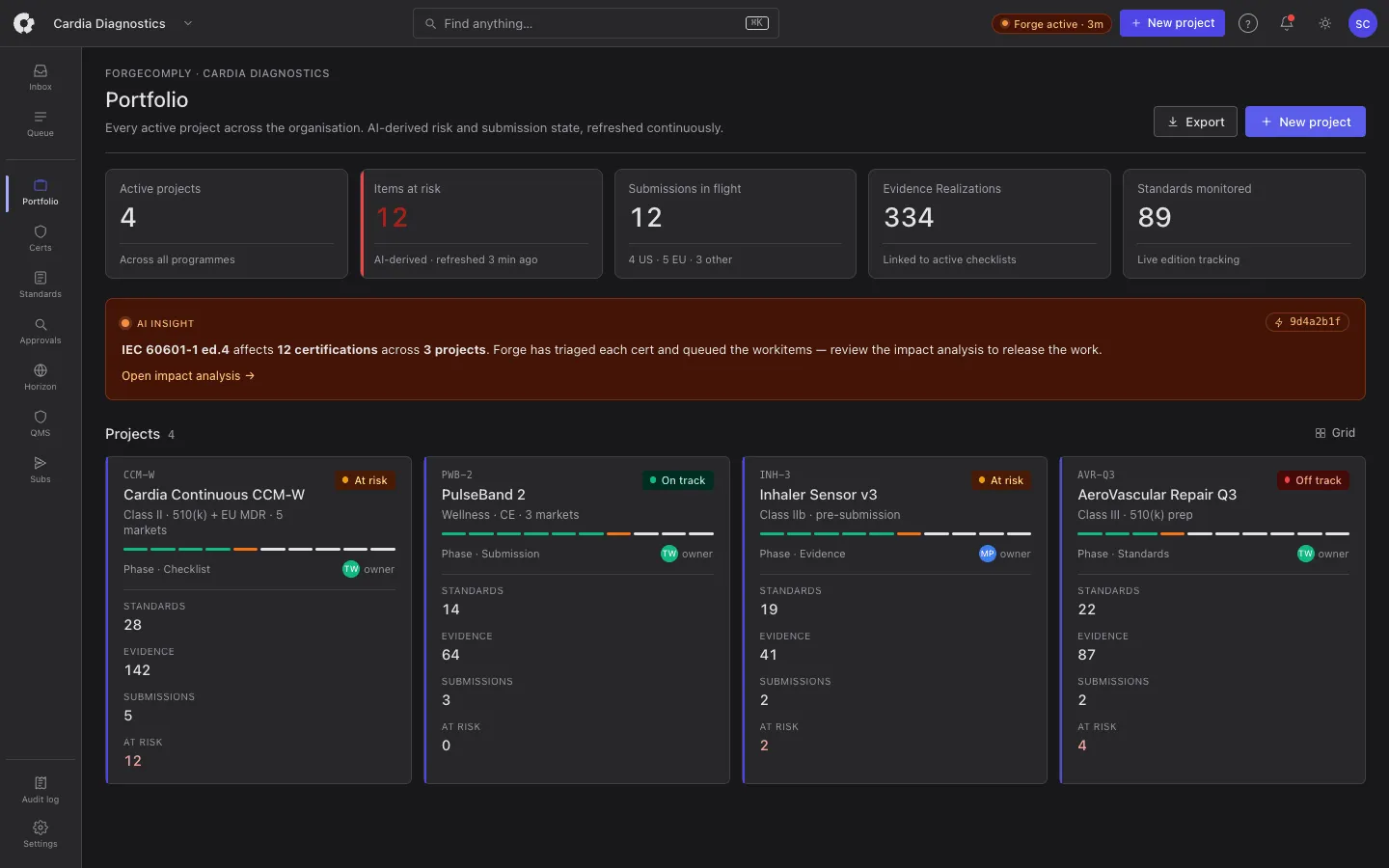Click Phase · Submission text
This screenshot has width=1389, height=868.
(x=490, y=554)
